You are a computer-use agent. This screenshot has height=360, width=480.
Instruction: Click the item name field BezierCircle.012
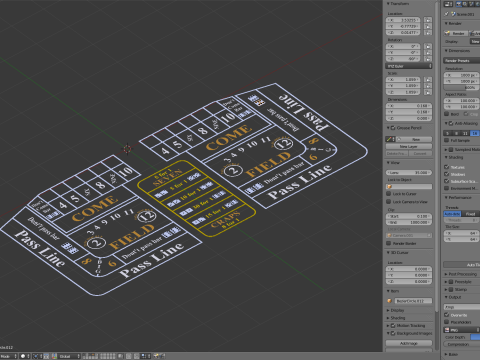pos(413,301)
